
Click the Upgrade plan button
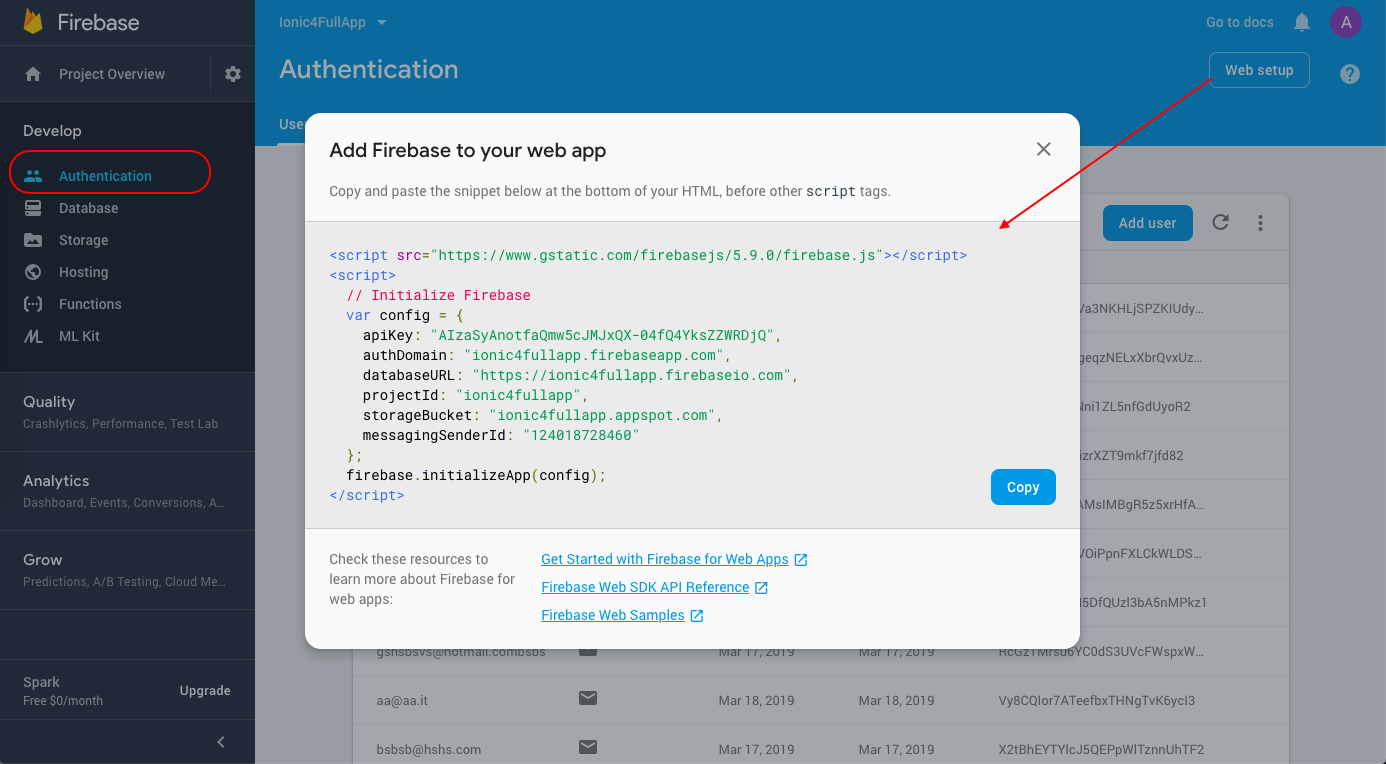tap(205, 691)
